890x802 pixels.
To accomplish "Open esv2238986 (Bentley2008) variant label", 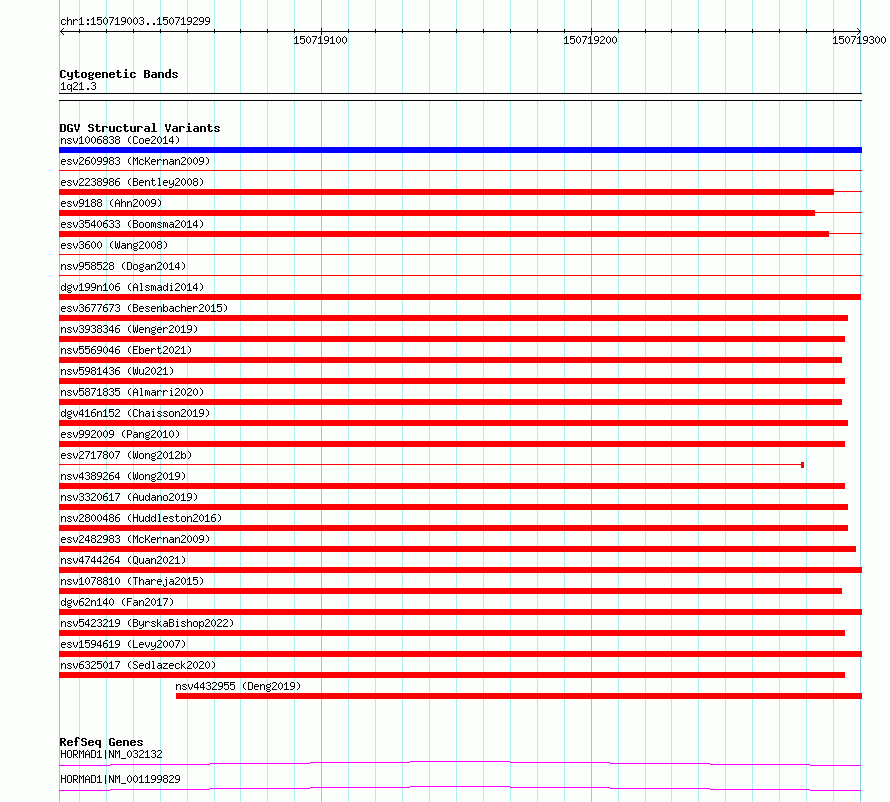I will [x=132, y=182].
